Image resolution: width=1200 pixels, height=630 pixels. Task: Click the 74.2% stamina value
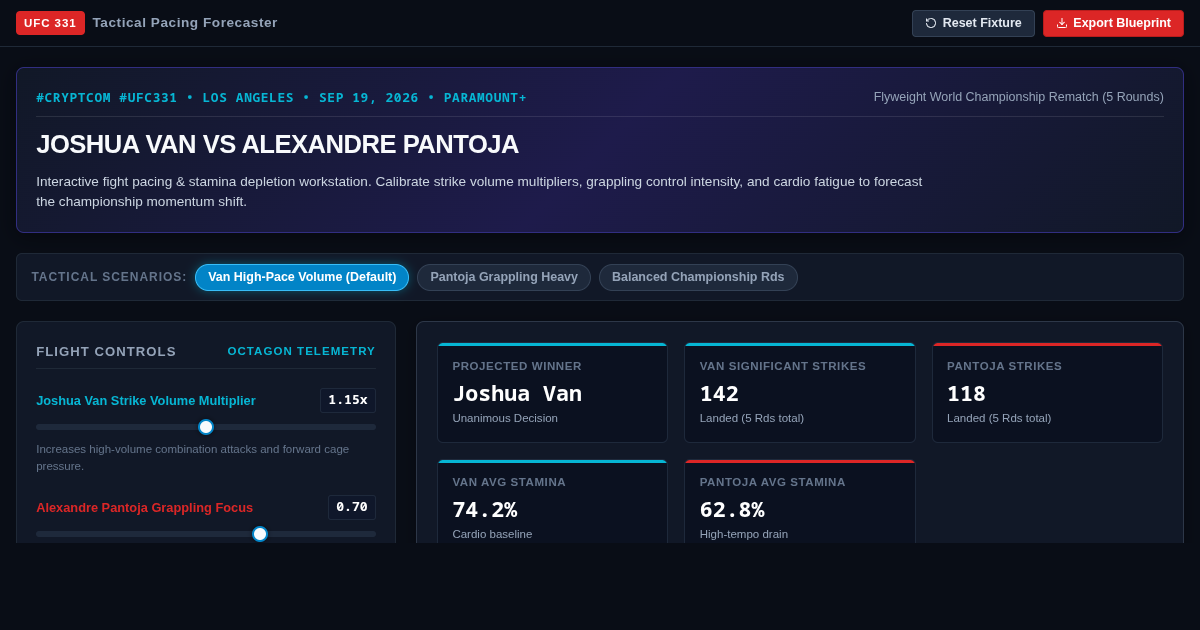tap(485, 510)
